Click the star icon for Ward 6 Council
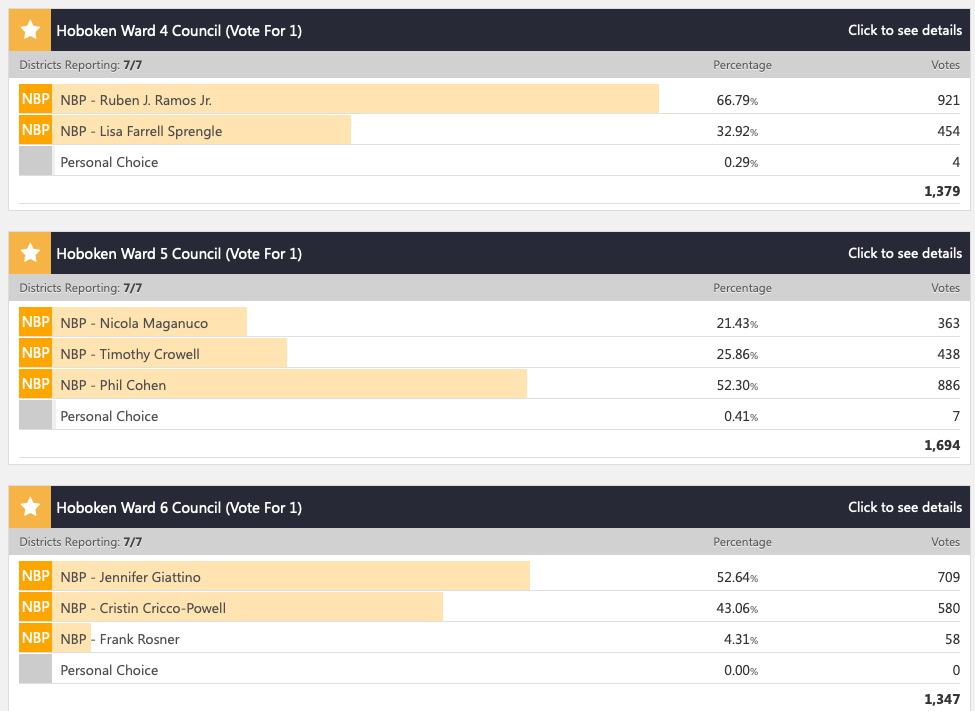The height and width of the screenshot is (711, 975). pyautogui.click(x=30, y=507)
